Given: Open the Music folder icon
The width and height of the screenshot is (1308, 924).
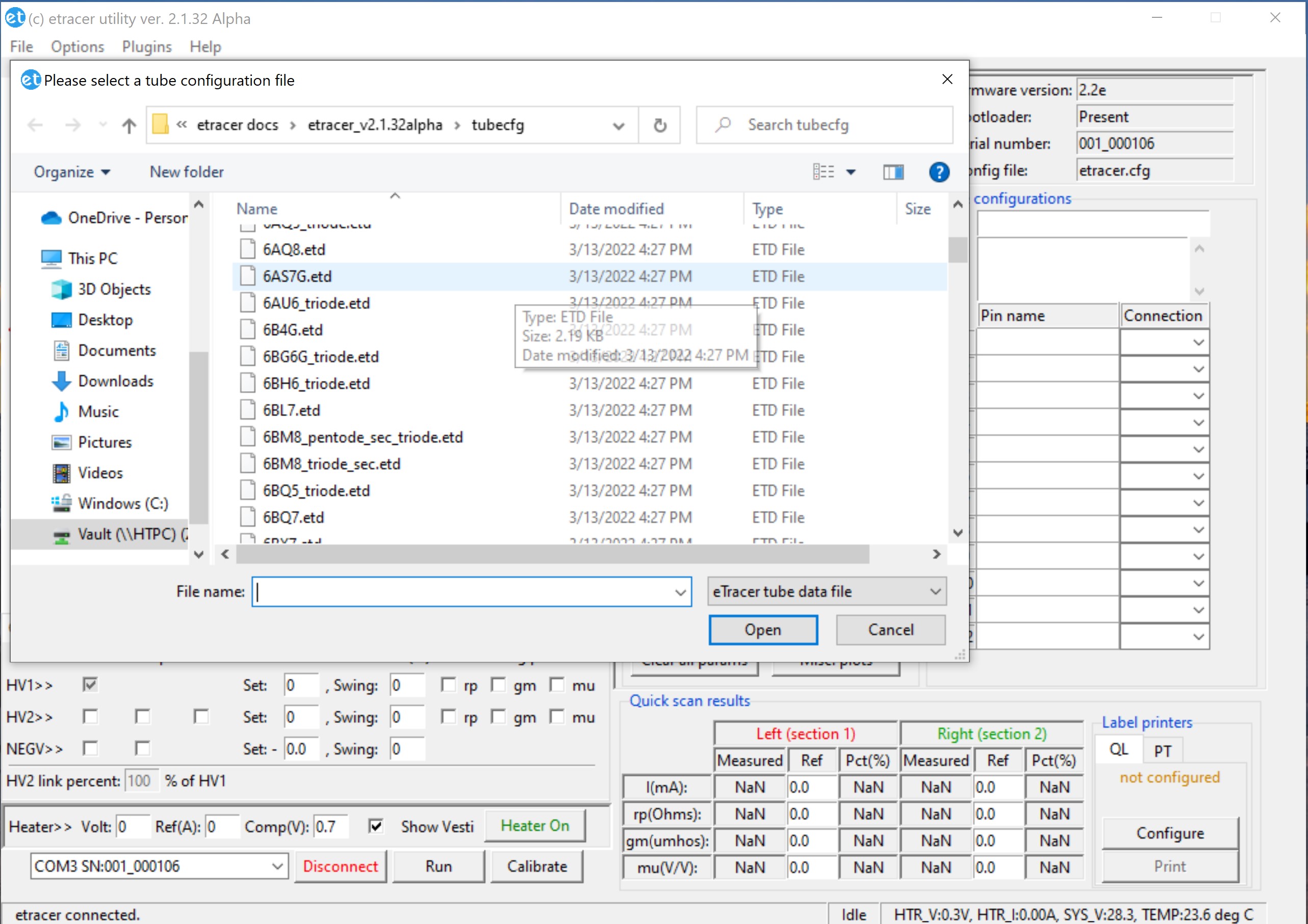Looking at the screenshot, I should pyautogui.click(x=61, y=412).
